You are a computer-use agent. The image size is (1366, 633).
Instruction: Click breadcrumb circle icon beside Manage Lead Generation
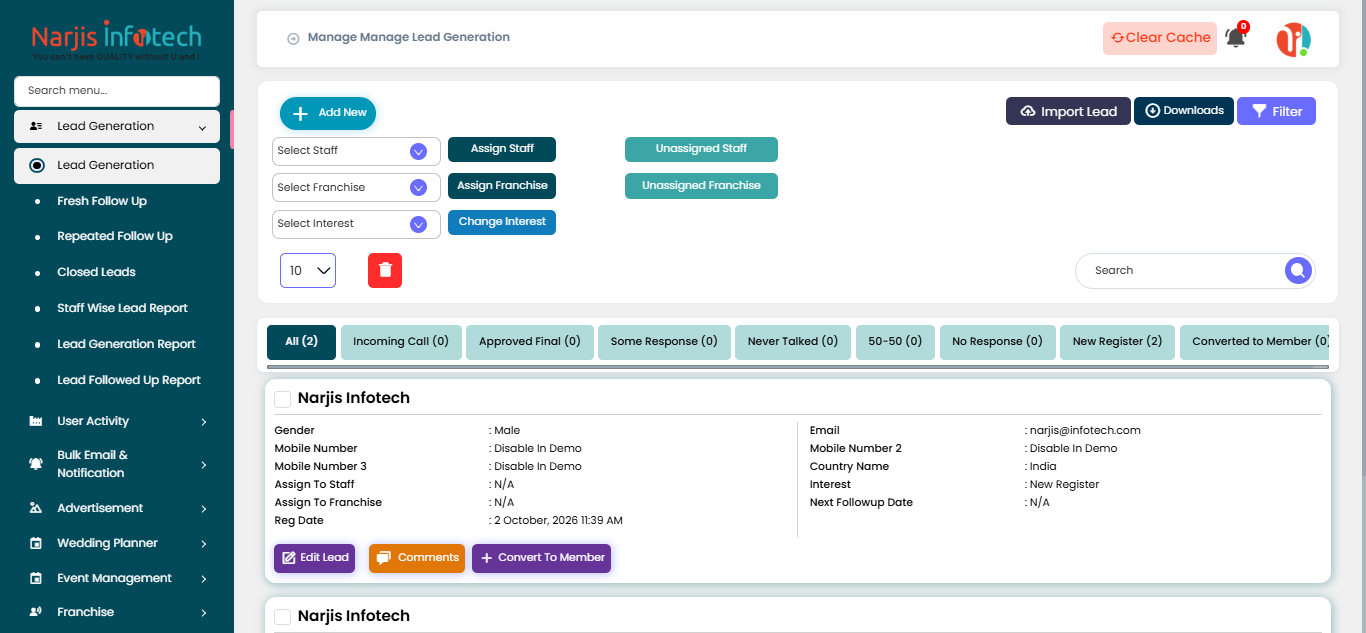point(293,38)
